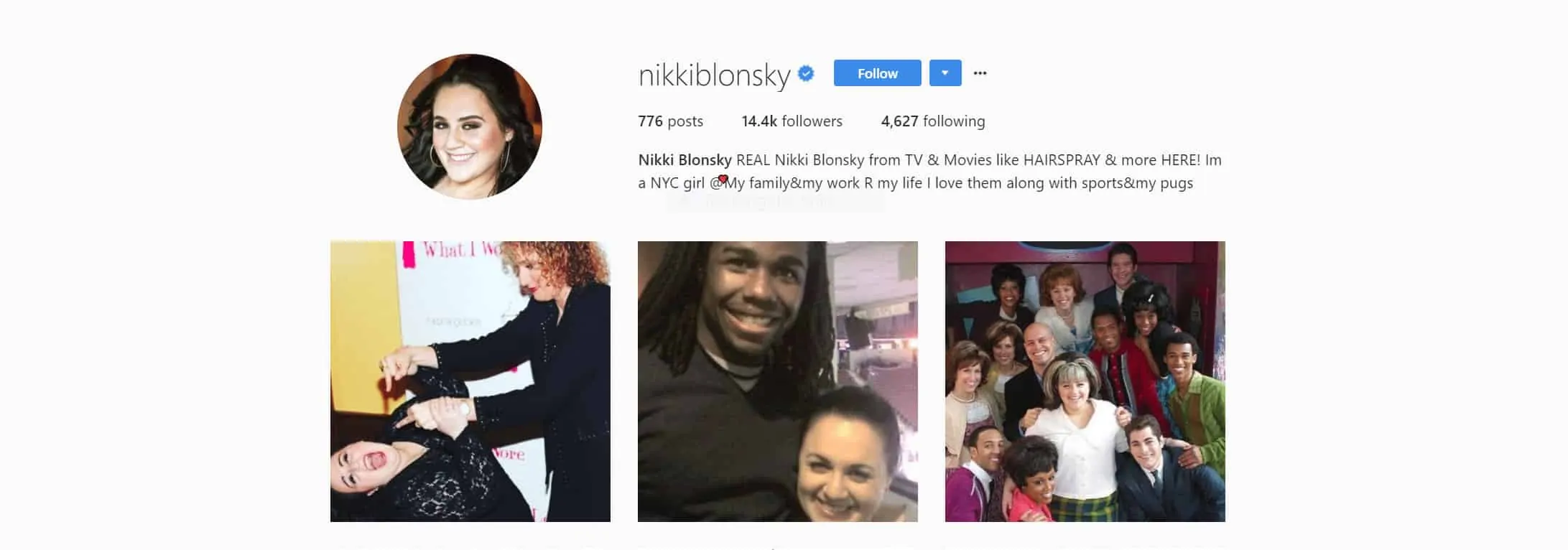This screenshot has width=1568, height=550.
Task: Expand the suggested accounts dropdown arrow
Action: tap(945, 73)
